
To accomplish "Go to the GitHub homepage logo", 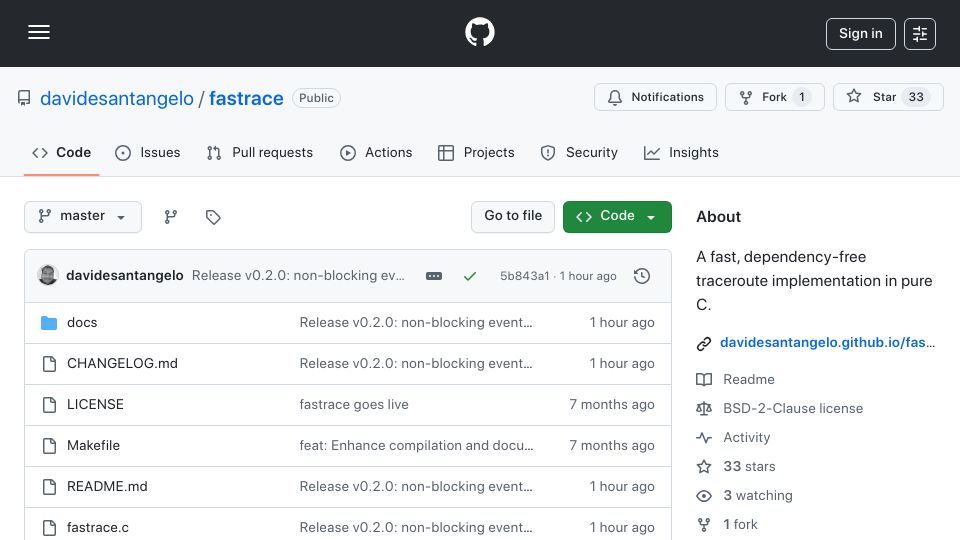I will [x=479, y=32].
